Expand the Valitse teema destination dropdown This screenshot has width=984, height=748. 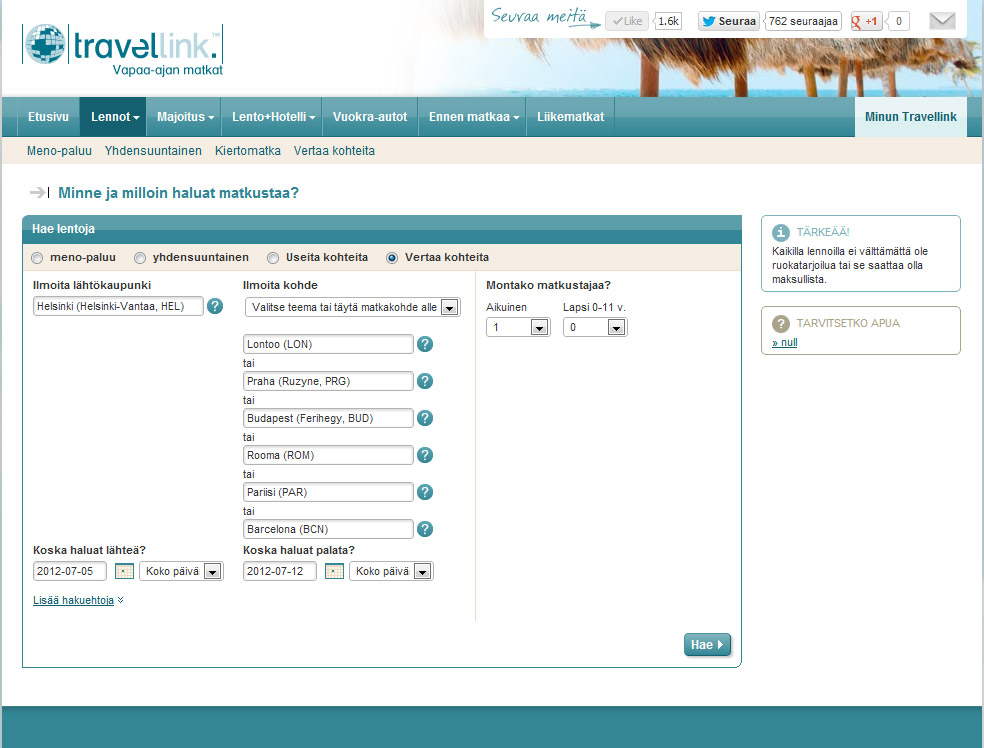352,307
